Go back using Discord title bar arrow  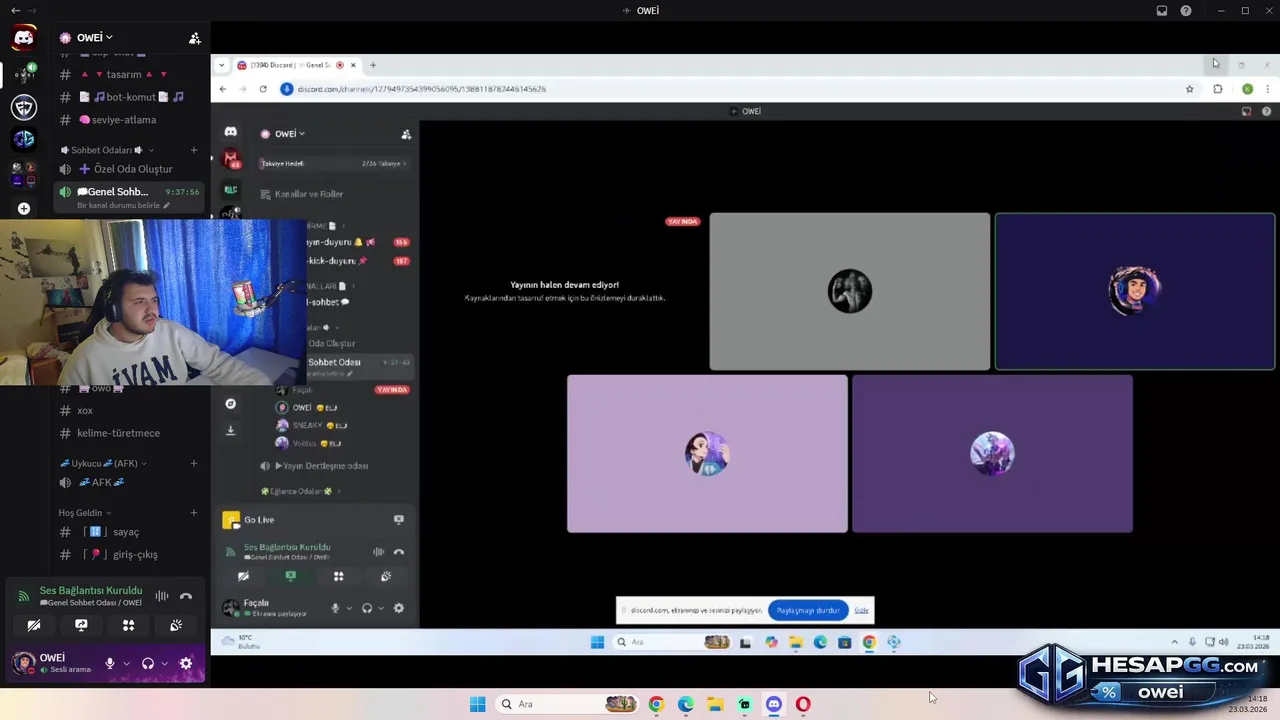[15, 11]
